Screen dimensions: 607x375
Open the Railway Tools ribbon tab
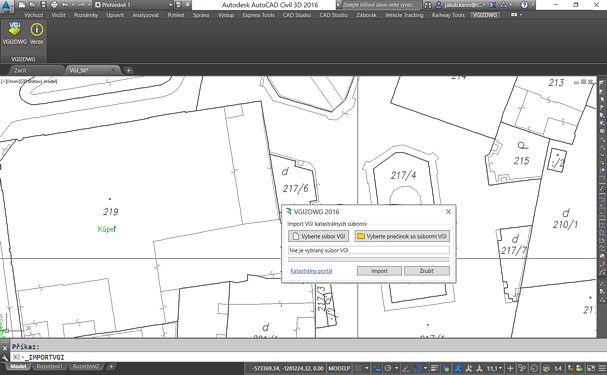point(448,15)
